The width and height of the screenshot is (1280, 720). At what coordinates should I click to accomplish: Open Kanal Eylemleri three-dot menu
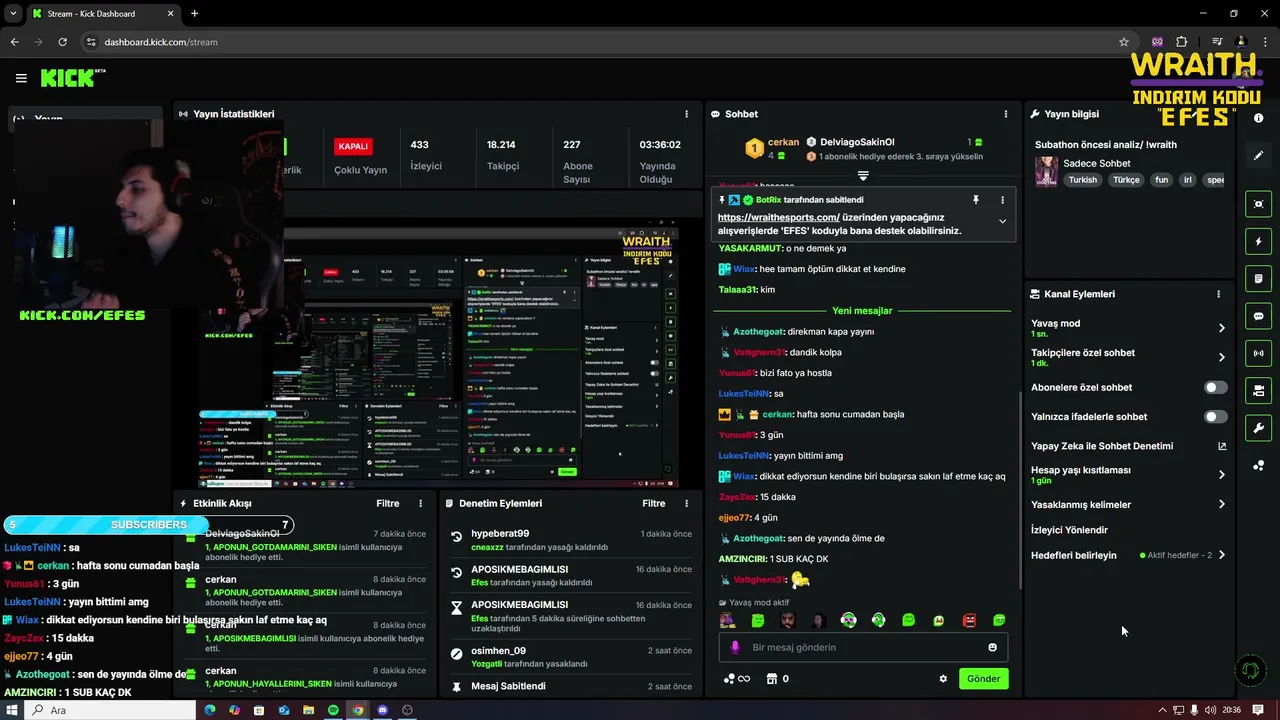[1218, 294]
